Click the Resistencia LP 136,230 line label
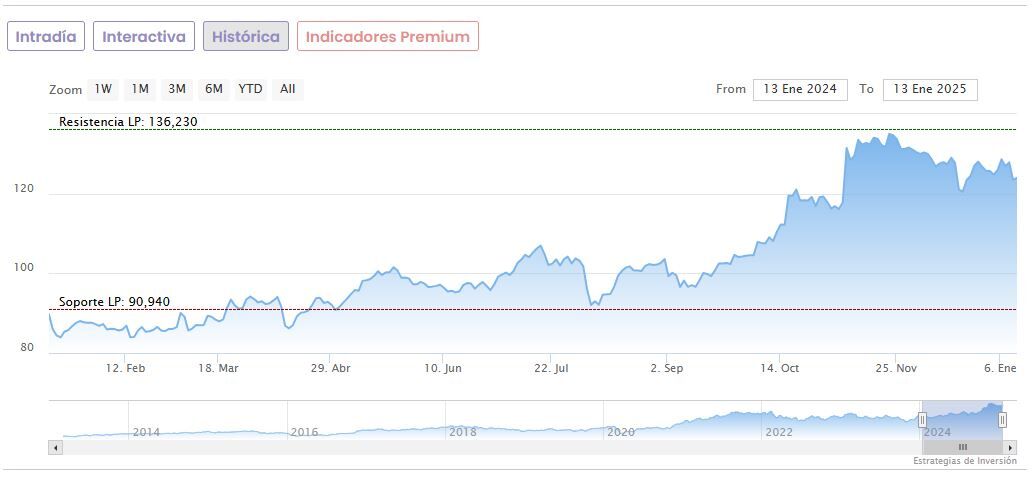Screen dimensions: 1036x478 click(x=129, y=122)
